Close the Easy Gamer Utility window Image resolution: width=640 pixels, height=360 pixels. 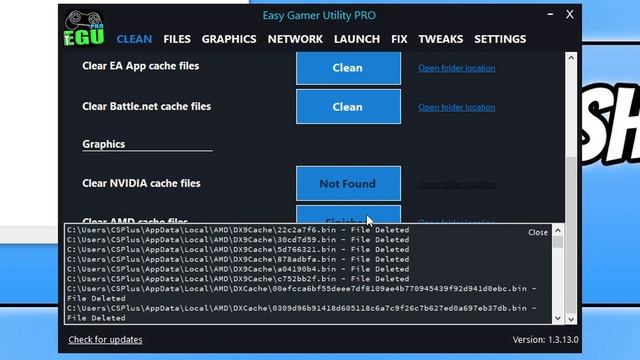point(570,14)
